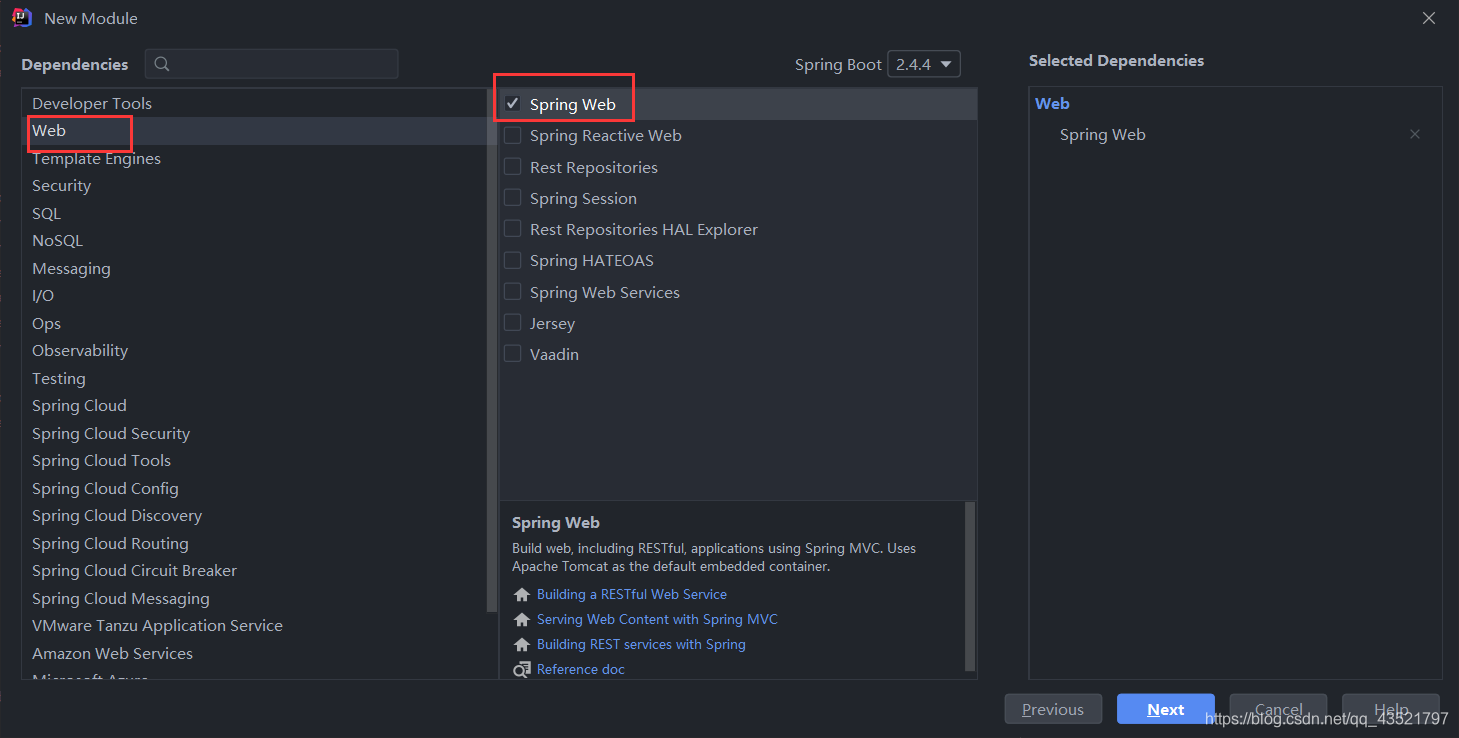Select the I/O category

click(254, 296)
